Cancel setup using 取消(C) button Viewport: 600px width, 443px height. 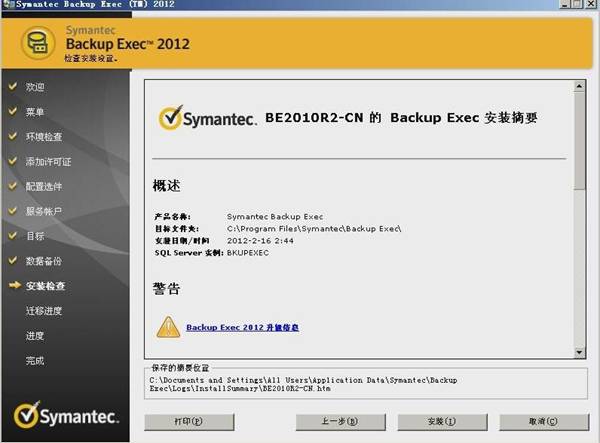[x=544, y=422]
